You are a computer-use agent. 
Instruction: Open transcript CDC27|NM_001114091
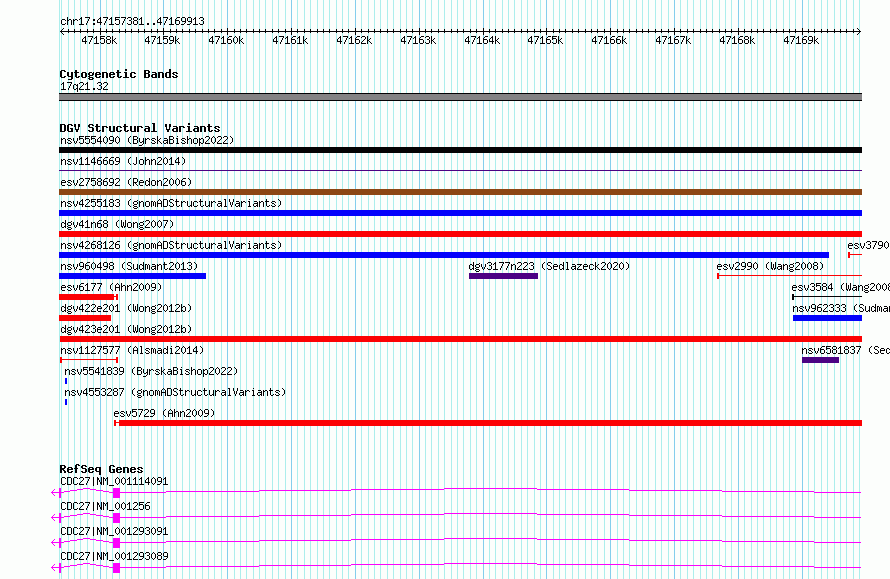pos(114,481)
